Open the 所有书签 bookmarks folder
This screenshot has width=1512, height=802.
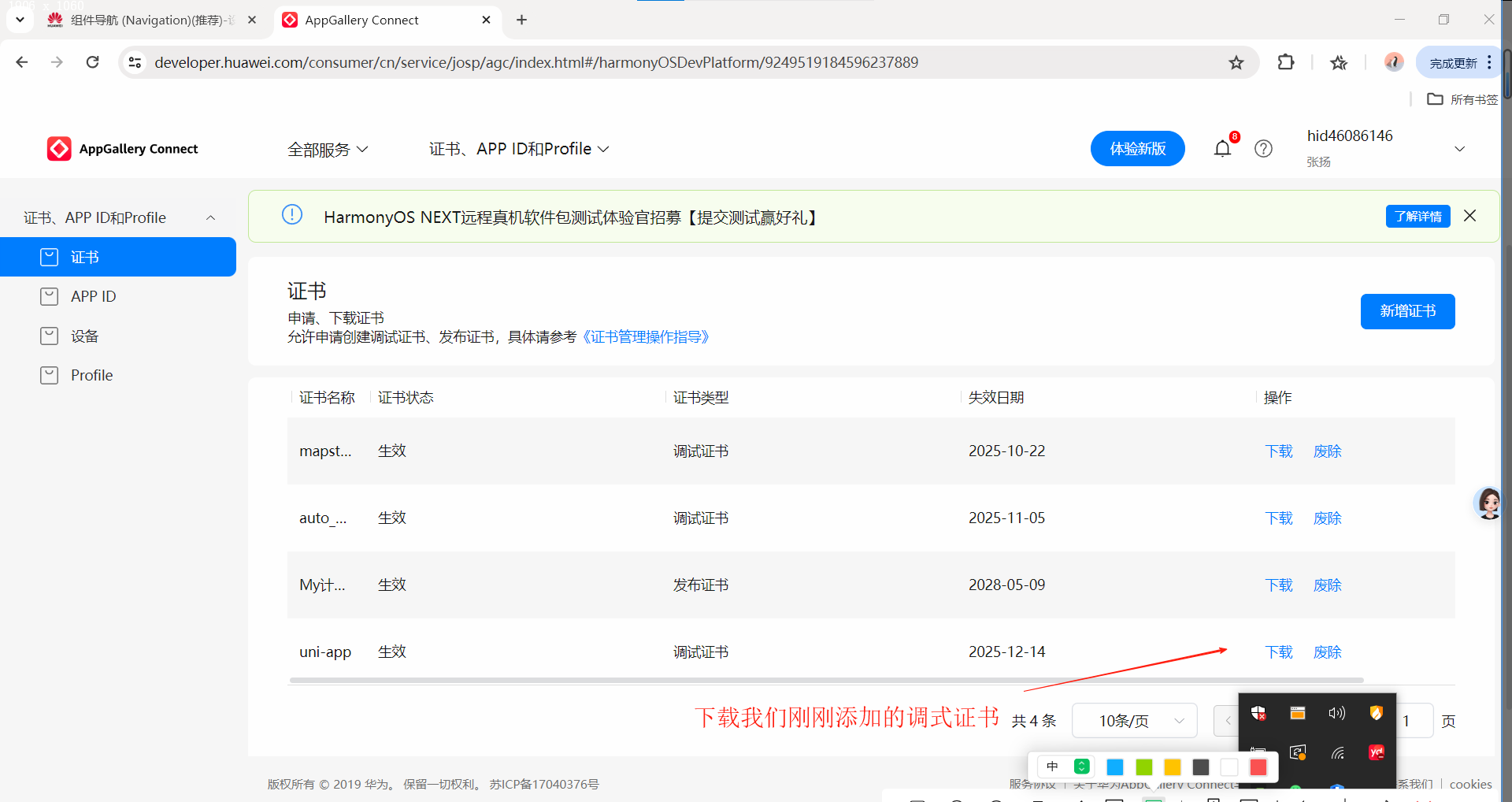pyautogui.click(x=1462, y=99)
